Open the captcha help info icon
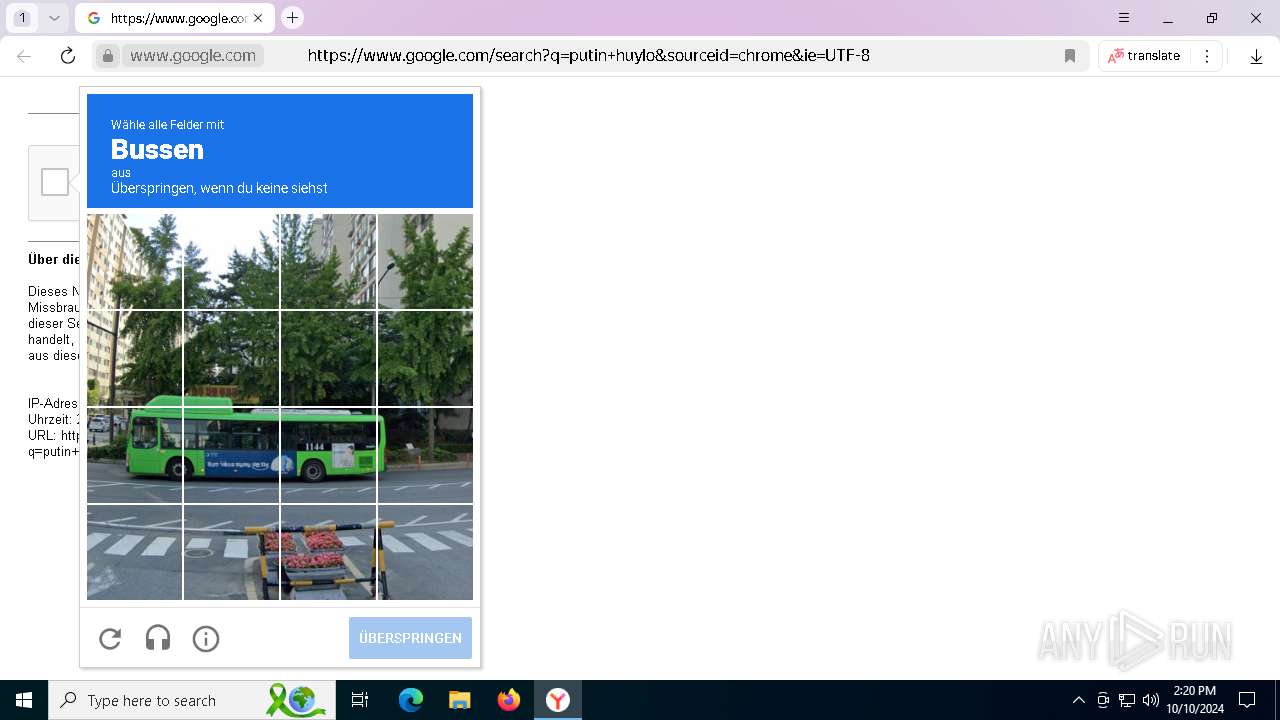This screenshot has height=720, width=1280. (206, 638)
